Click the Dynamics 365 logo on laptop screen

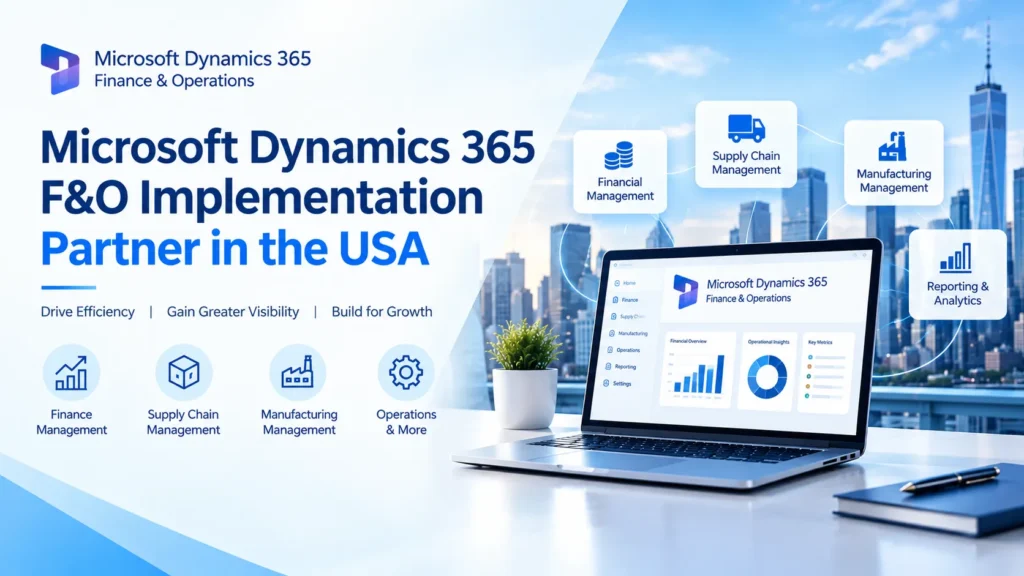point(686,291)
